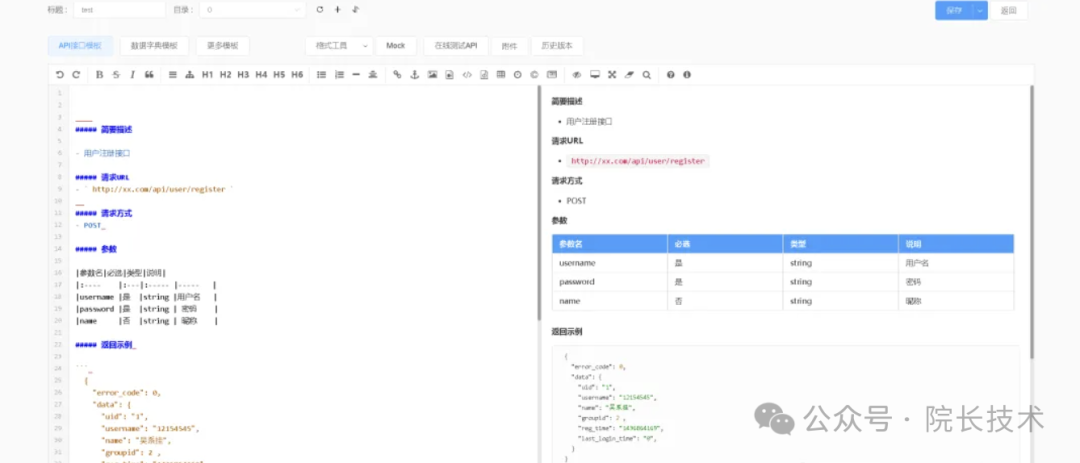This screenshot has width=1080, height=463.
Task: Insert a reference link with anchor icon
Action: point(415,74)
